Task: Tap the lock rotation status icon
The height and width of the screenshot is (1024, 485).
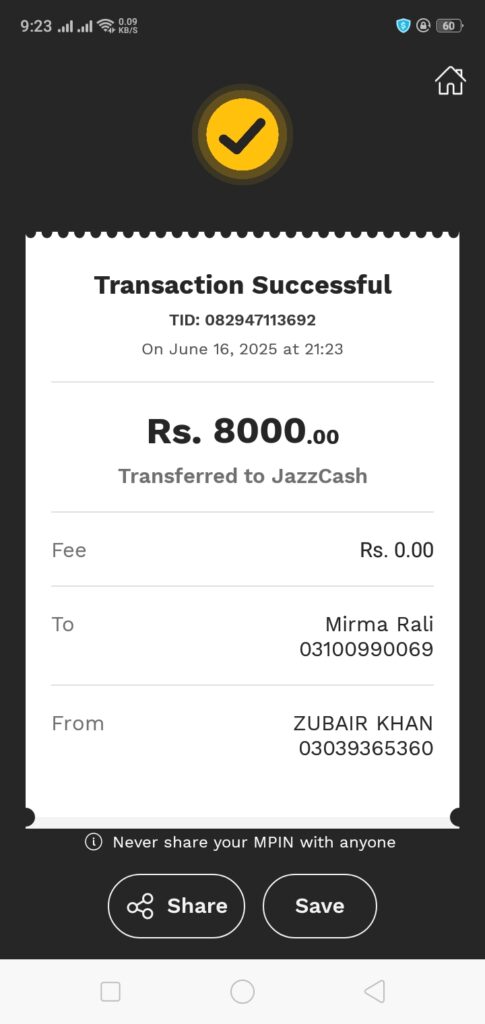Action: 423,26
